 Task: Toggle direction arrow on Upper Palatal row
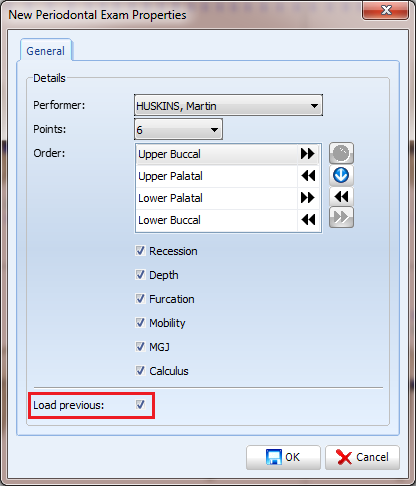(x=308, y=176)
